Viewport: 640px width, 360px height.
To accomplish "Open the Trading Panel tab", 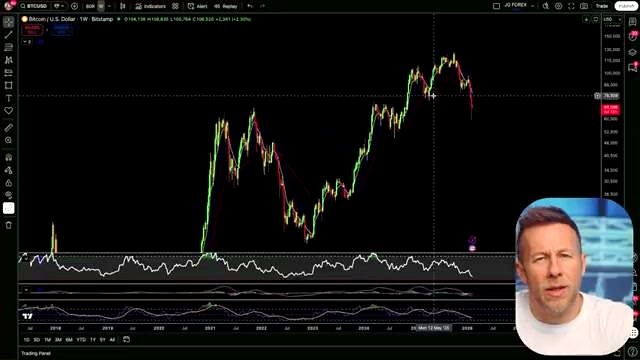I will [x=36, y=353].
